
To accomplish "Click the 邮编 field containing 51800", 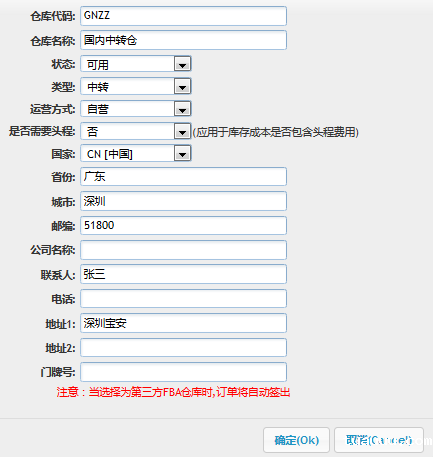I will (183, 225).
